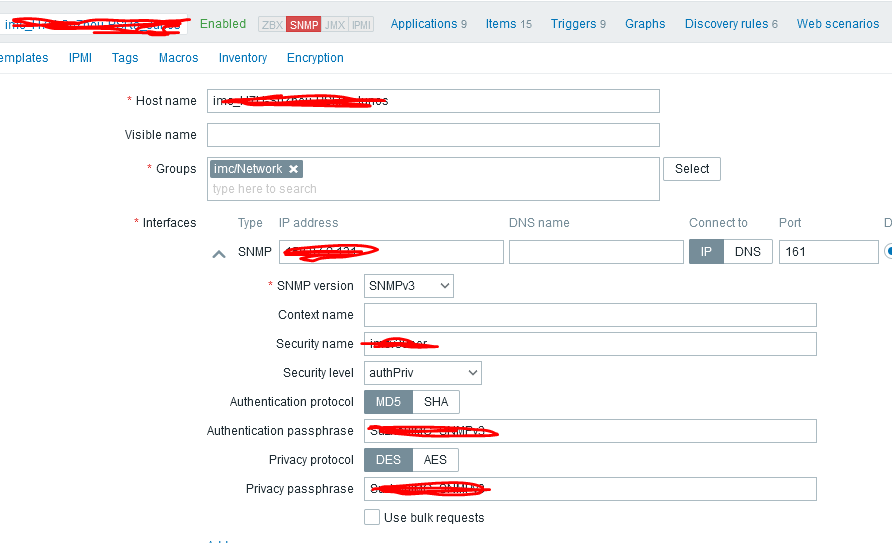Switch to the Macros tab
The image size is (892, 543).
(x=179, y=58)
